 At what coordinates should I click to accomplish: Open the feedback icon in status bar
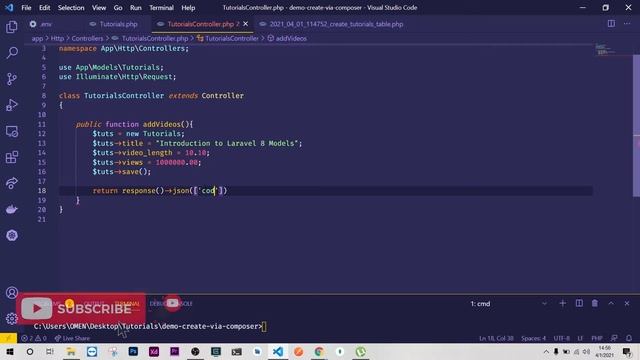click(614, 338)
